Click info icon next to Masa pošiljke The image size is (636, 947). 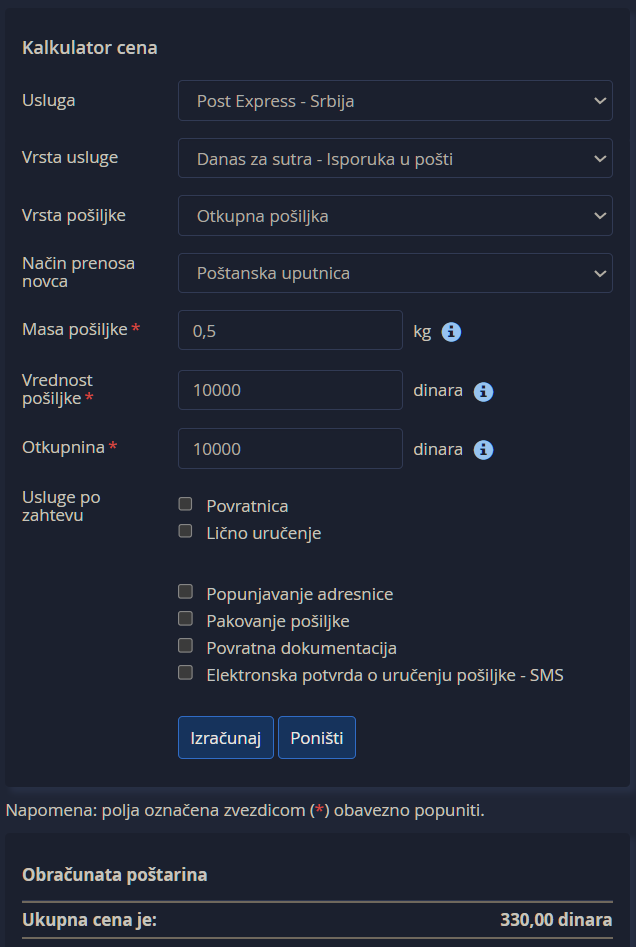[x=451, y=332]
